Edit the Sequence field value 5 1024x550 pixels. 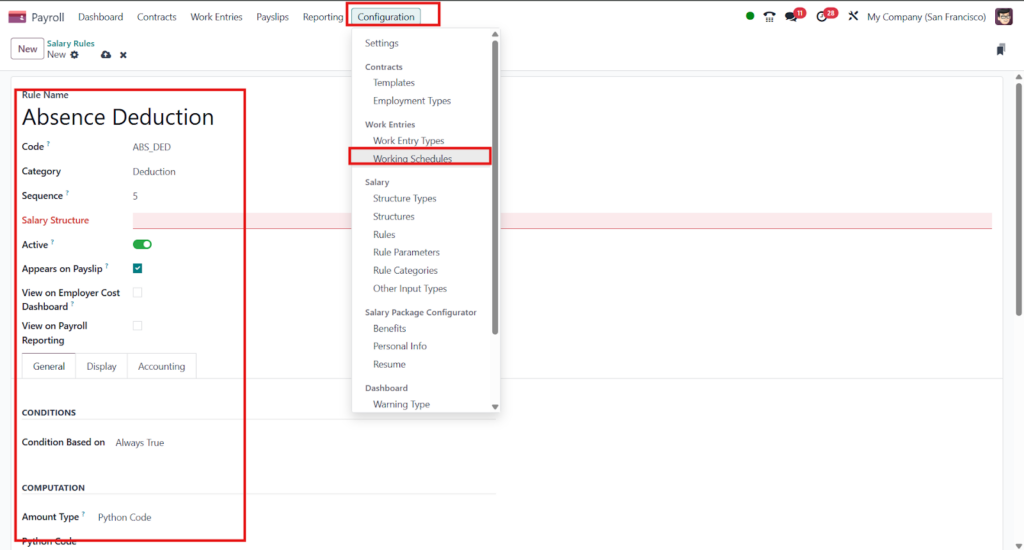[135, 196]
